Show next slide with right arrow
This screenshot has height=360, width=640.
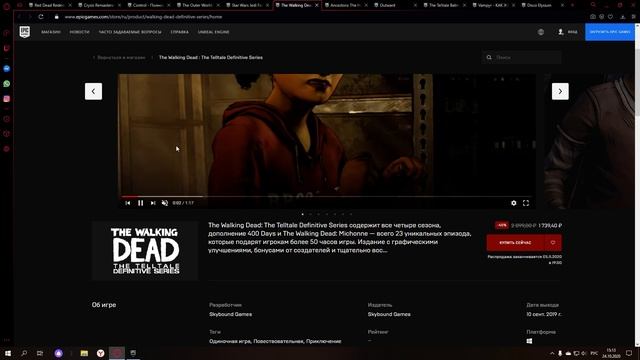pos(560,91)
